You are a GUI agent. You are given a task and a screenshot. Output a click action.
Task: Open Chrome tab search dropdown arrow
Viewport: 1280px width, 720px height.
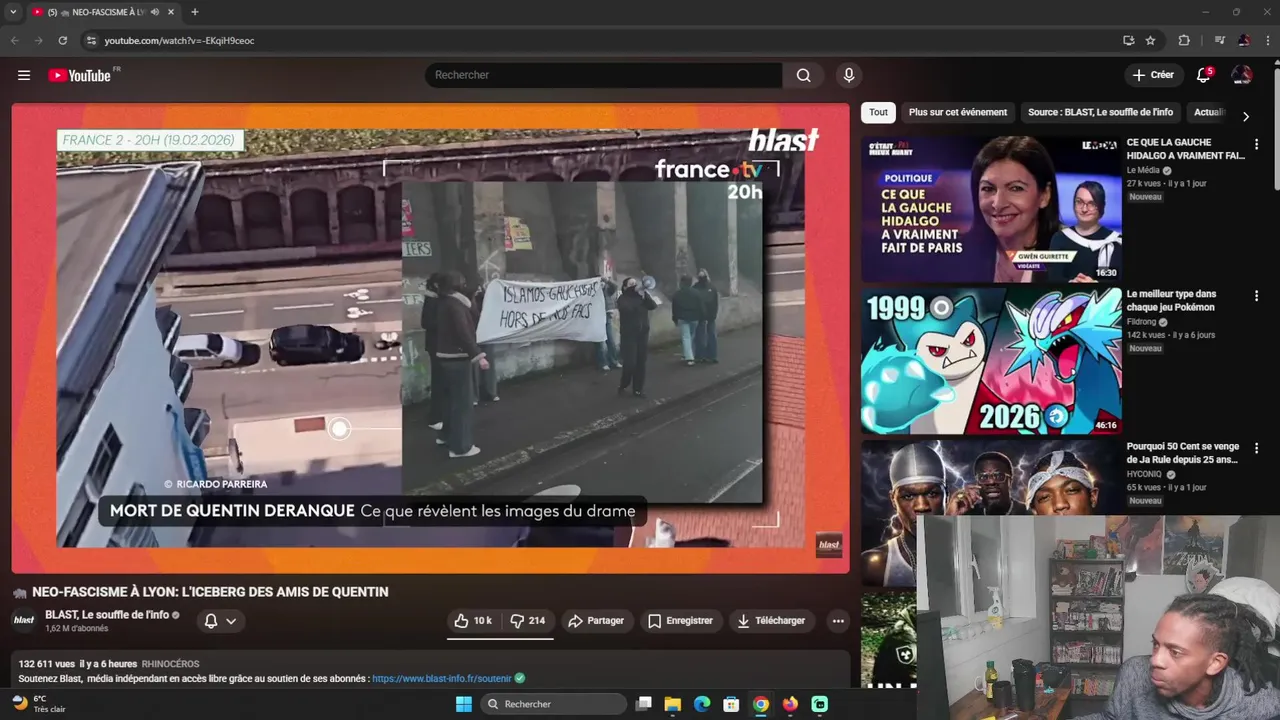[13, 12]
